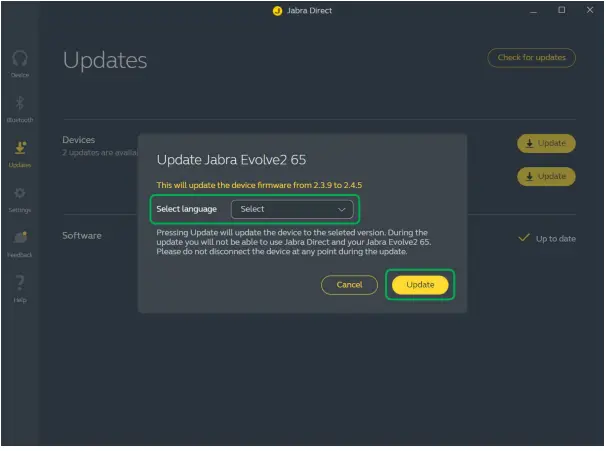Select the Updates sidebar icon

coord(20,148)
